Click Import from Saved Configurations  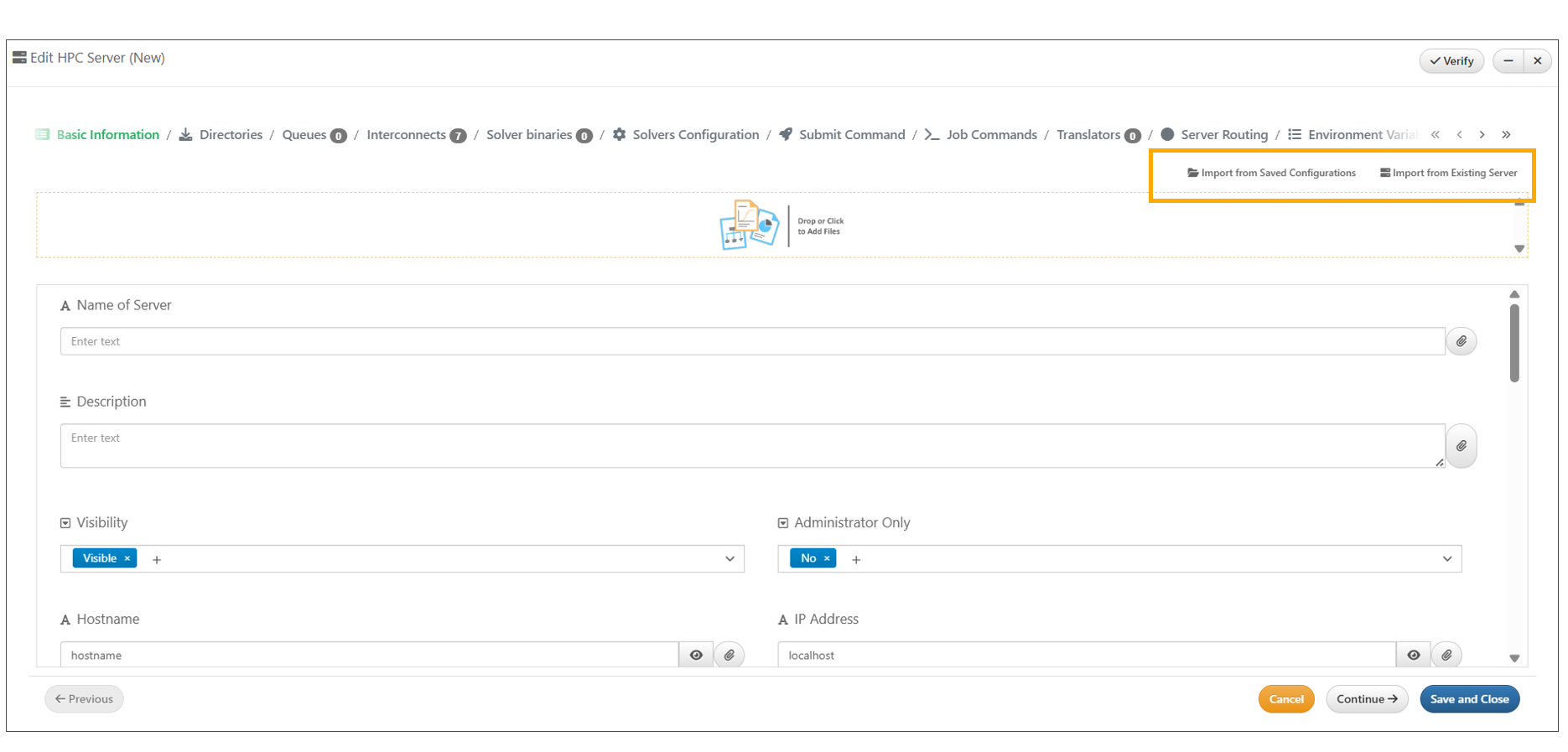pos(1271,174)
